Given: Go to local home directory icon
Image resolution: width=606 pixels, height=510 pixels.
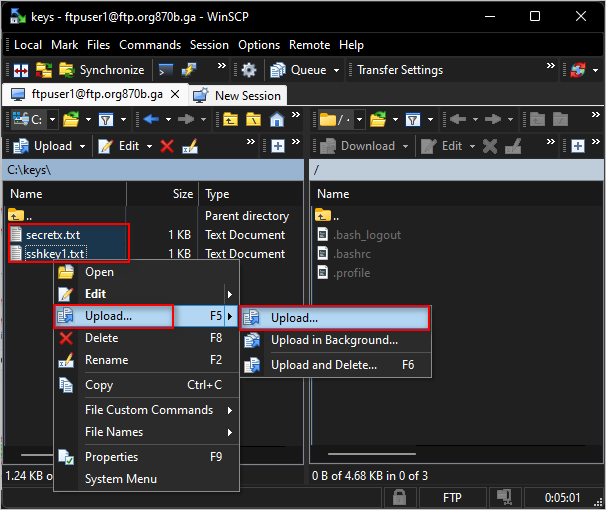Looking at the screenshot, I should coord(277,119).
